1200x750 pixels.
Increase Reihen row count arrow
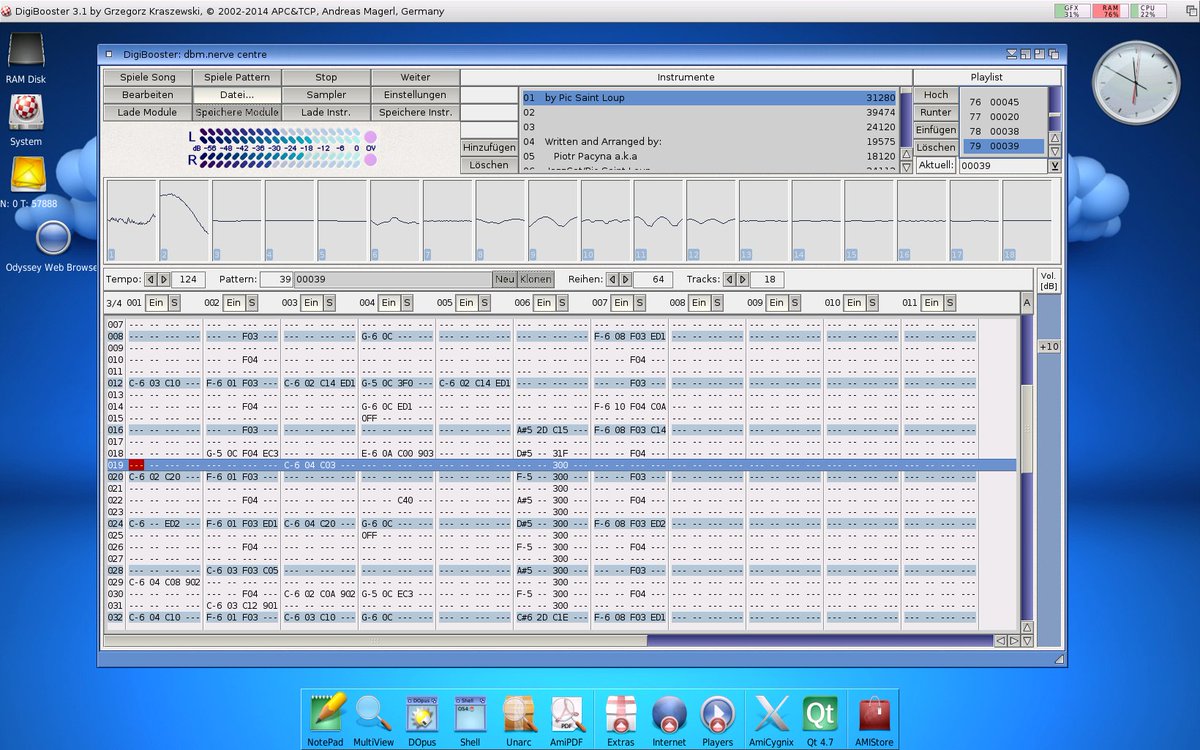[626, 280]
